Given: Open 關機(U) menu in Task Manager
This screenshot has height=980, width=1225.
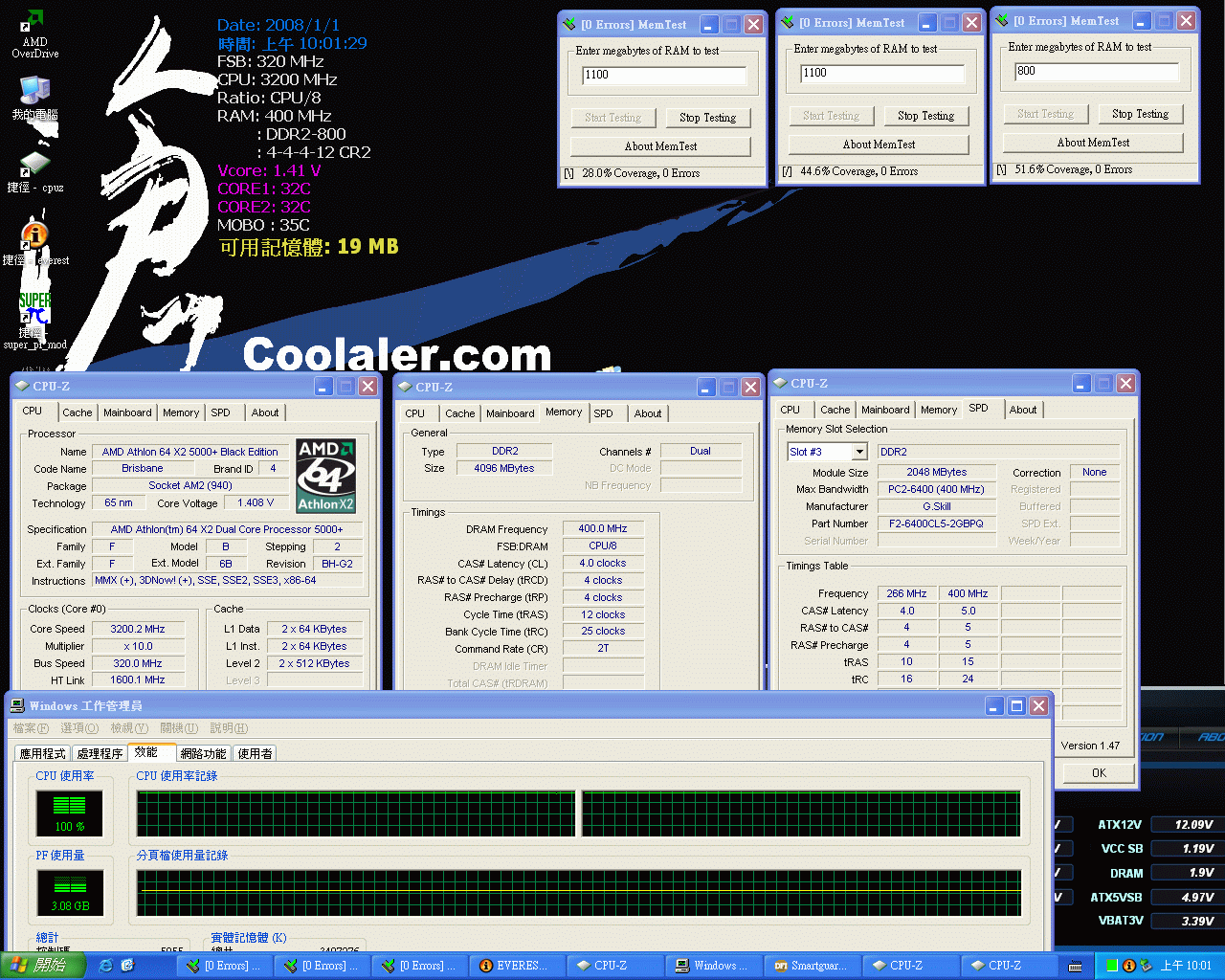Looking at the screenshot, I should (x=179, y=728).
